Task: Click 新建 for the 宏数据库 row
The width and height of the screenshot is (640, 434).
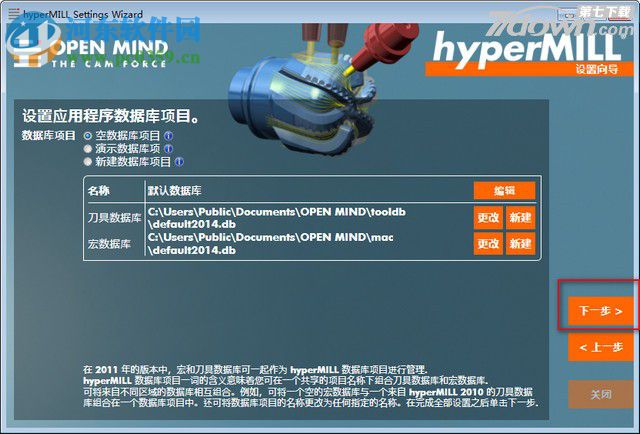Action: click(520, 244)
